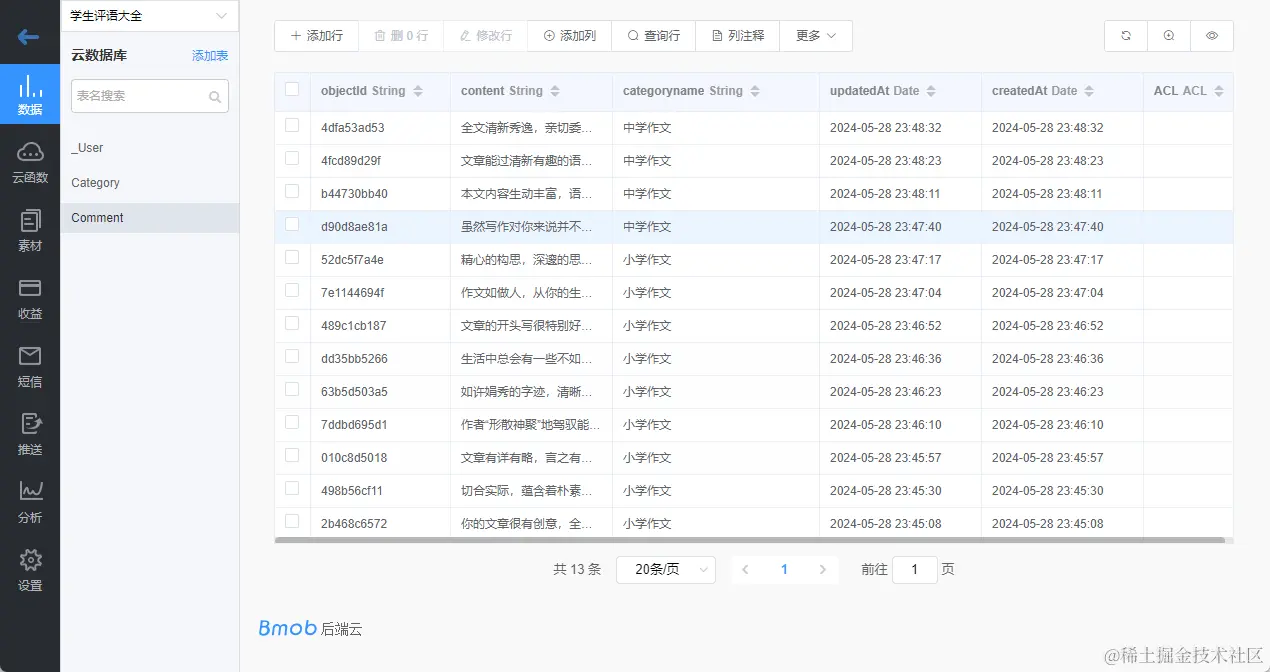Screen dimensions: 1270x672
Task: Go to next page arrow
Action: pos(823,569)
